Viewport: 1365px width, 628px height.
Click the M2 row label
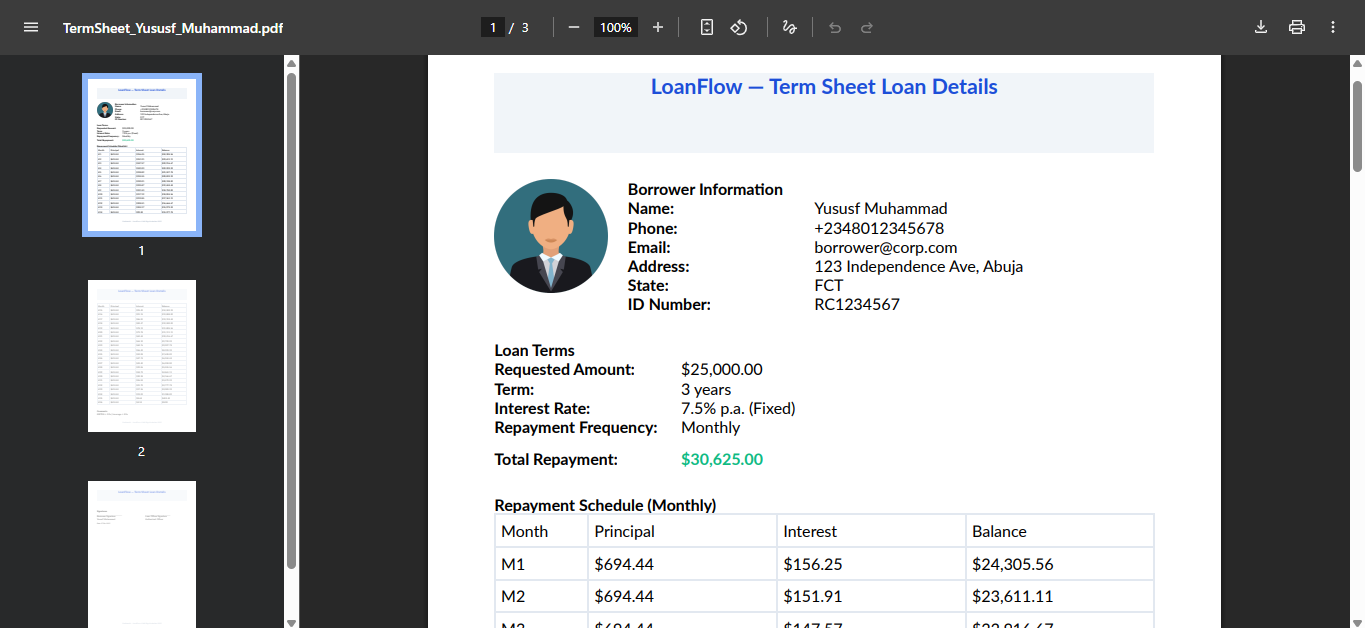point(513,597)
